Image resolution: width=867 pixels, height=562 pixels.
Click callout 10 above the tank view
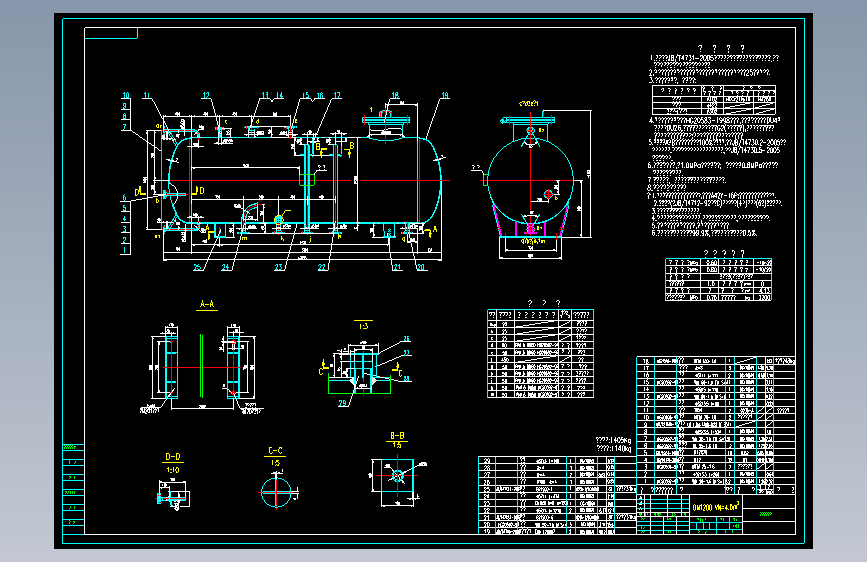tap(126, 96)
